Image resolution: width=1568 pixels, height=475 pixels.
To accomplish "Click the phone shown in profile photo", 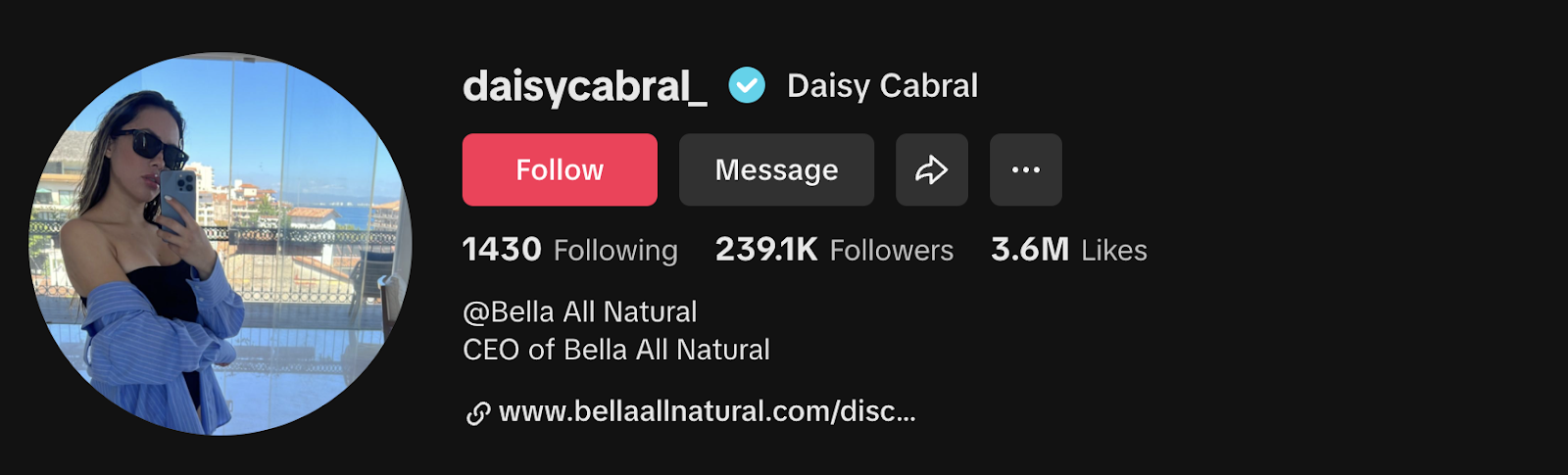I will 178,198.
